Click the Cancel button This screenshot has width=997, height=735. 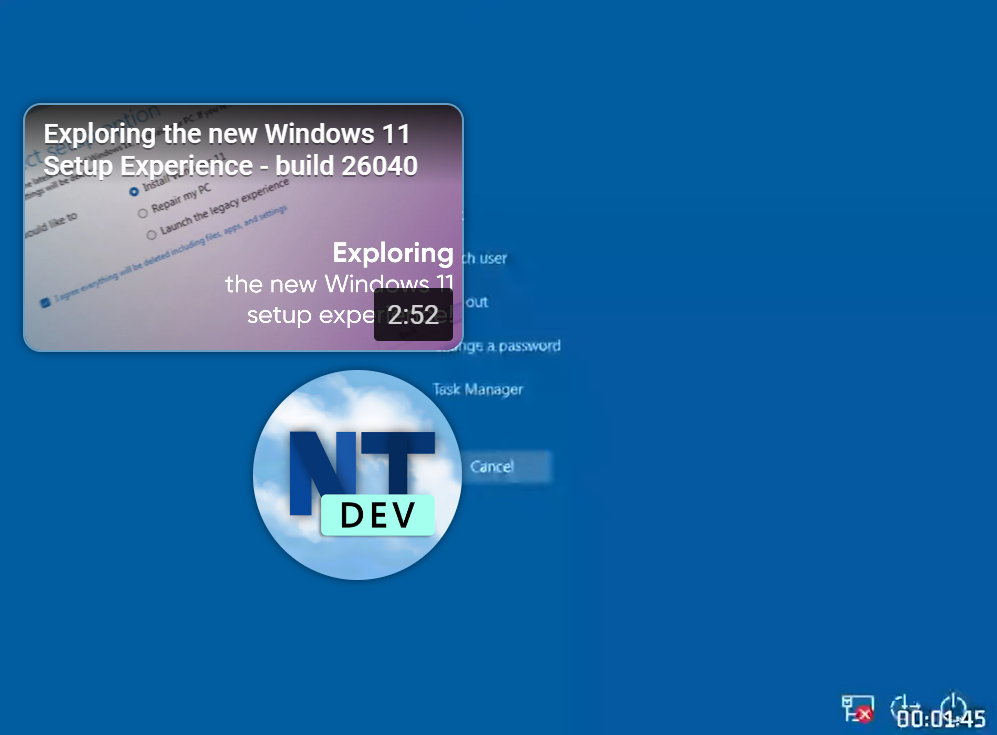(492, 467)
